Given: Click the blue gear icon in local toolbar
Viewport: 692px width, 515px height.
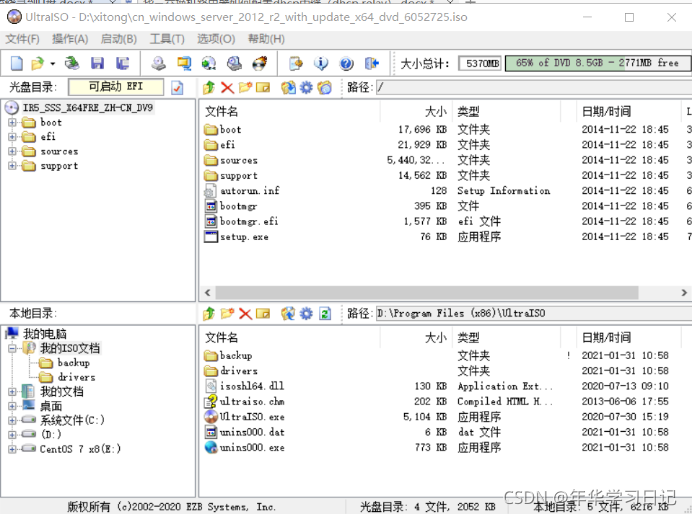Looking at the screenshot, I should [x=306, y=313].
